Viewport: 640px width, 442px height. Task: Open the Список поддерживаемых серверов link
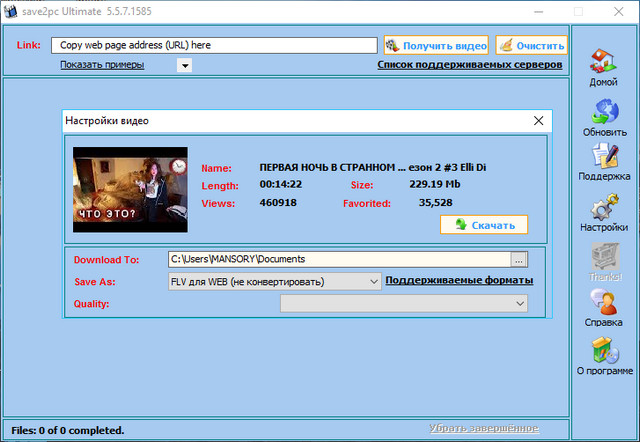click(469, 65)
